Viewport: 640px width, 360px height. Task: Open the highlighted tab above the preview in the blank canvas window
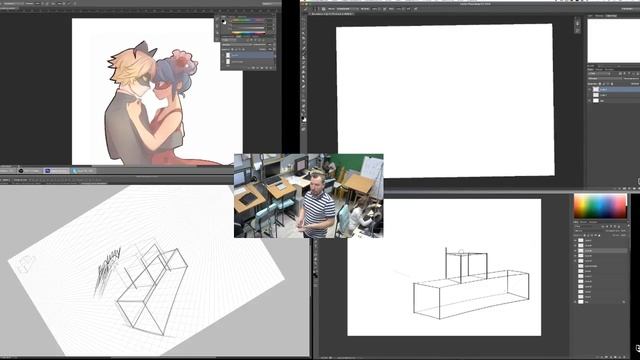point(611,16)
